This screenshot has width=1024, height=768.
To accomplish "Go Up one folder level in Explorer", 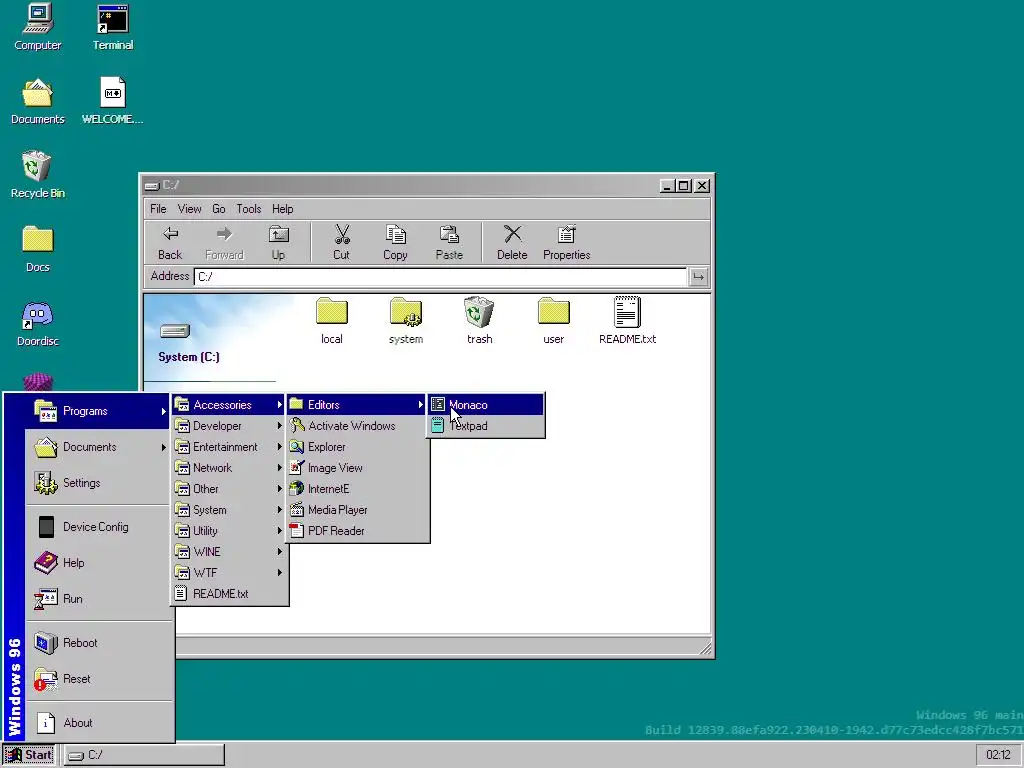I will click(278, 242).
